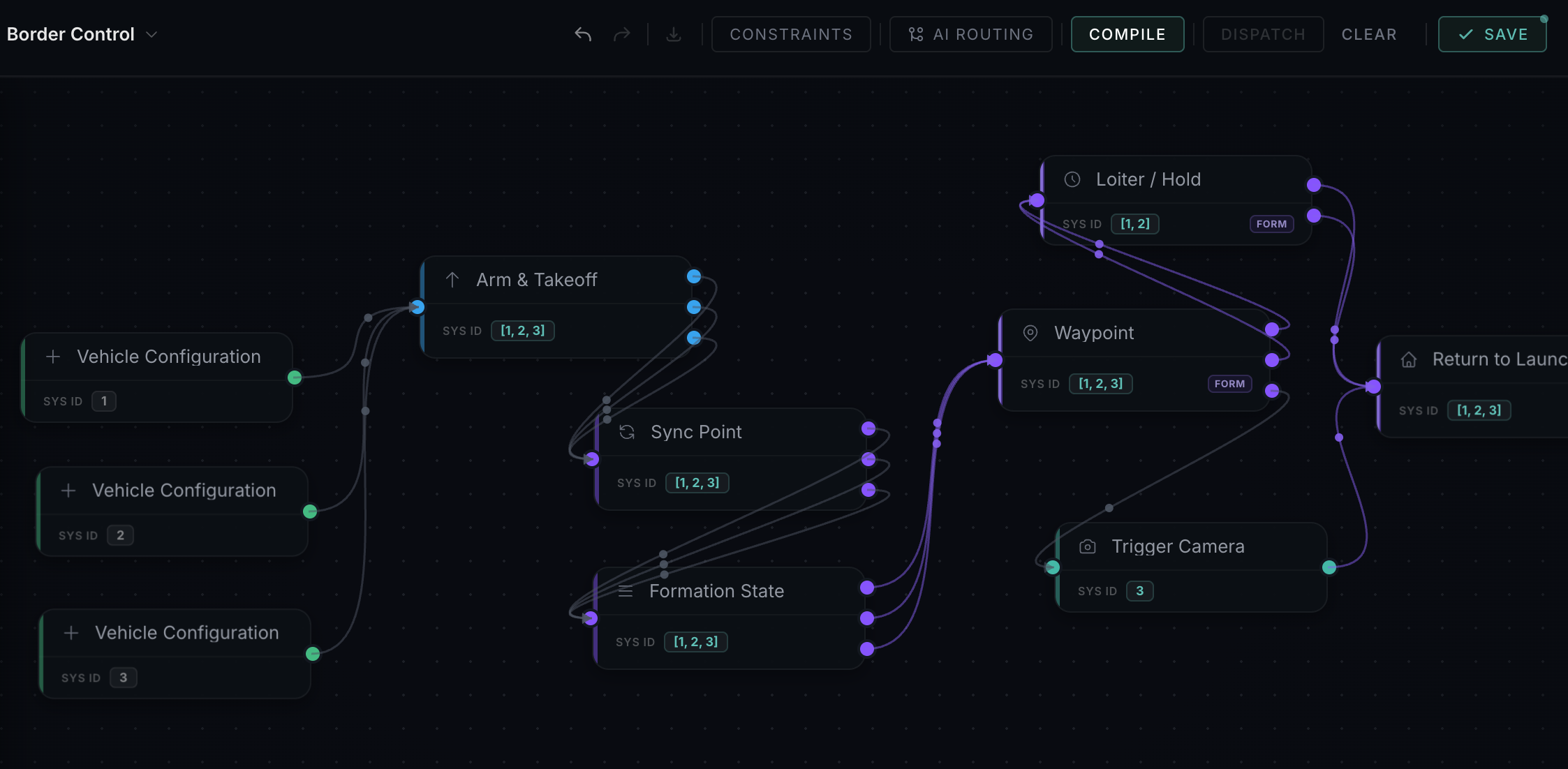Click the lines icon on Formation State

point(626,591)
